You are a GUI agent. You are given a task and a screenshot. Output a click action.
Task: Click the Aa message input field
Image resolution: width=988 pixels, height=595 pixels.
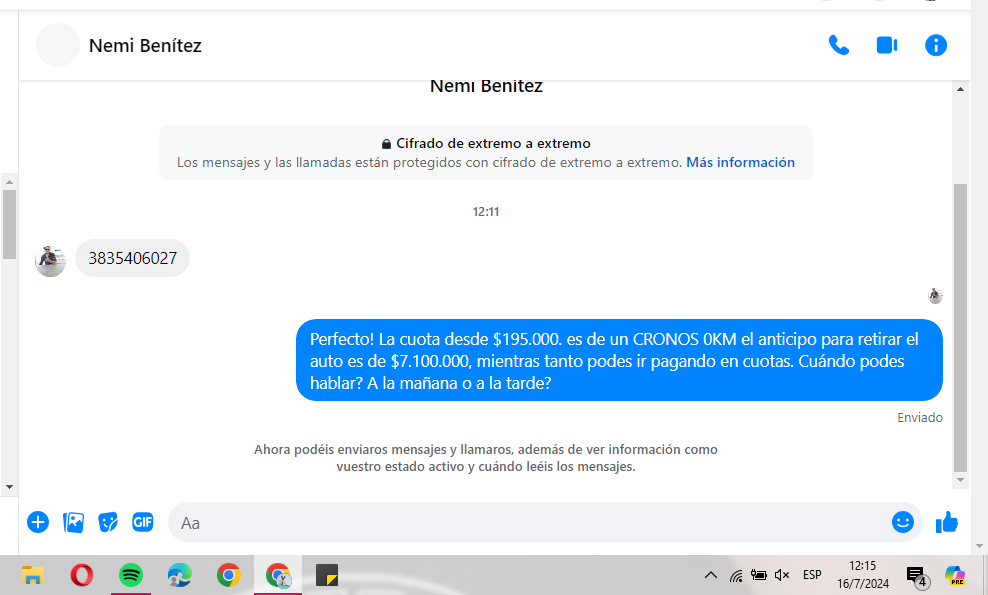click(530, 522)
